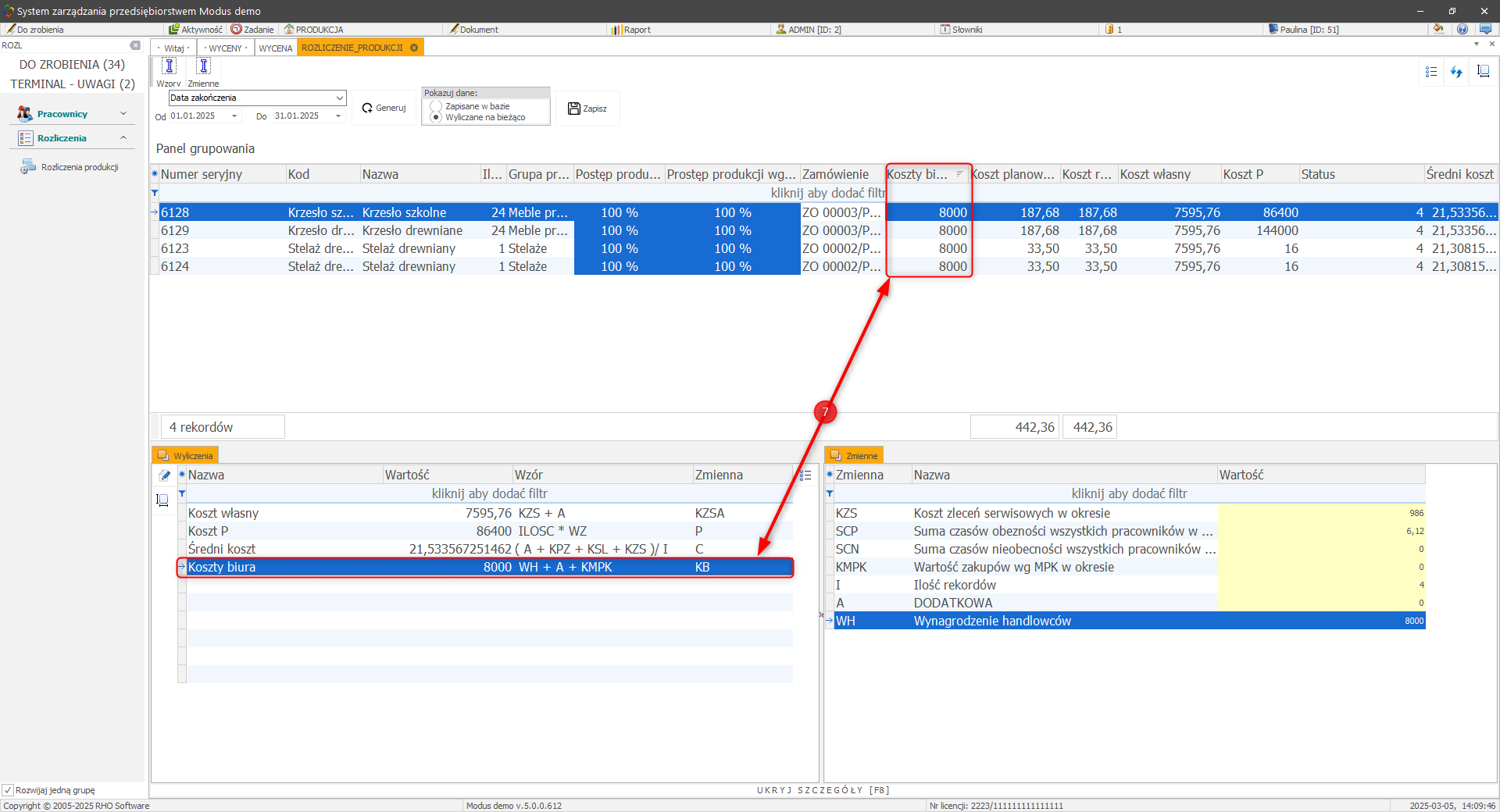Click the Generuj button

tap(384, 109)
